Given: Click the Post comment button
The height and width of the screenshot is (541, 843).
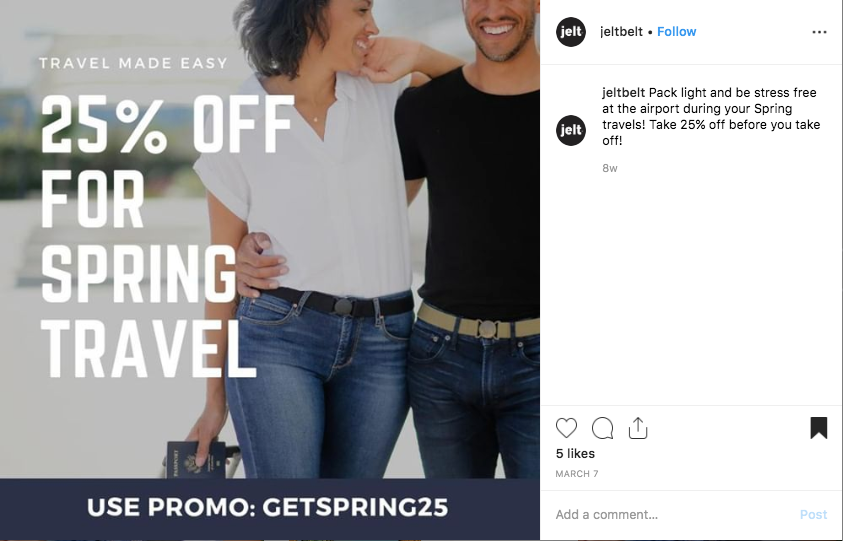Looking at the screenshot, I should pyautogui.click(x=813, y=515).
